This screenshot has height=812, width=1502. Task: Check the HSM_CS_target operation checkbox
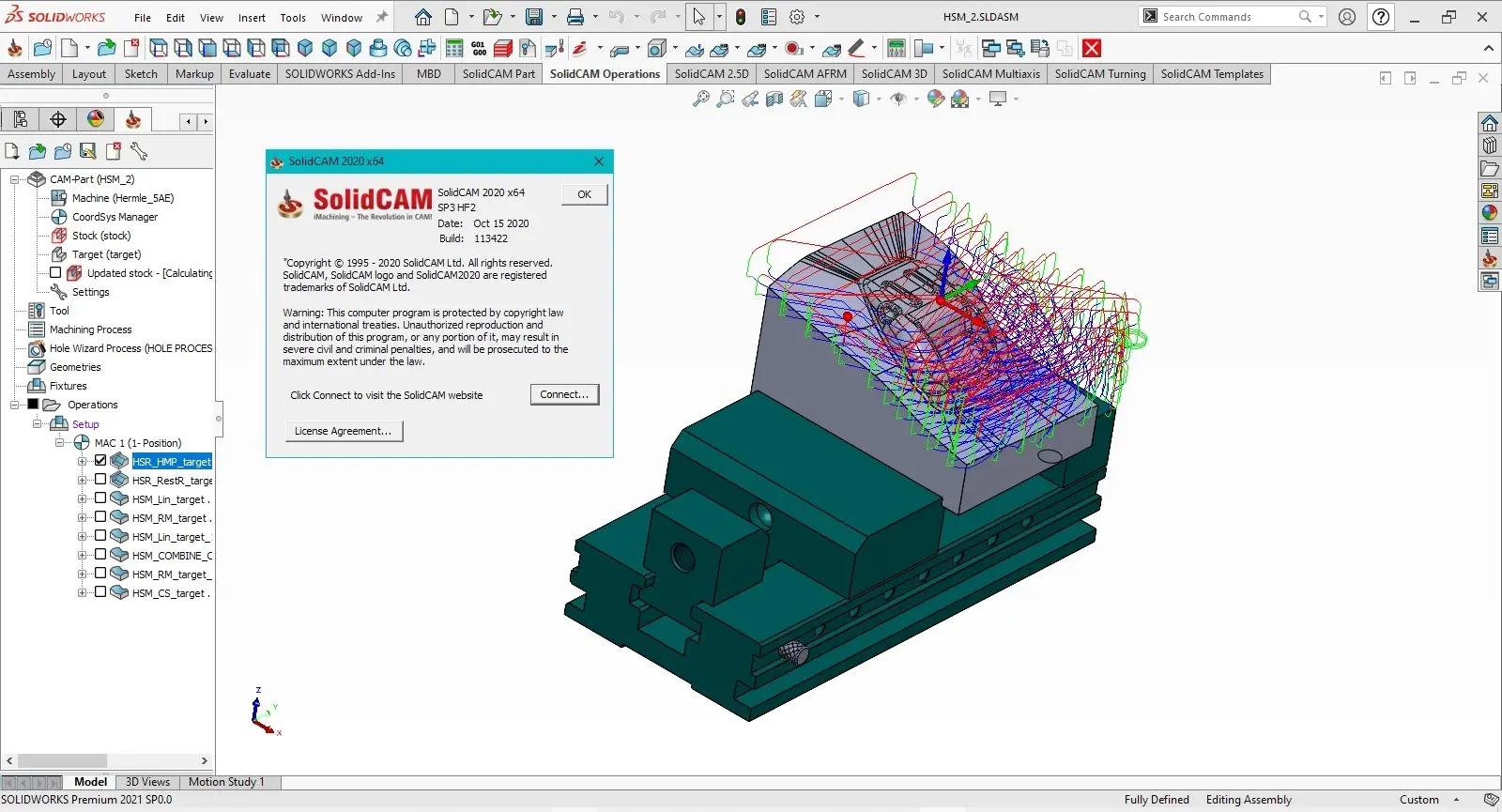pos(100,592)
